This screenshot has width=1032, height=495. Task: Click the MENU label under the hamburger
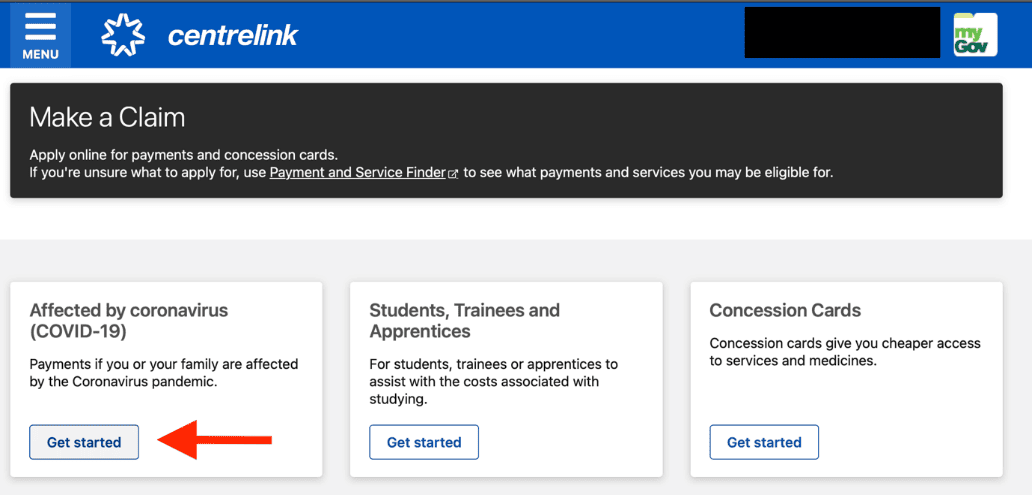41,55
